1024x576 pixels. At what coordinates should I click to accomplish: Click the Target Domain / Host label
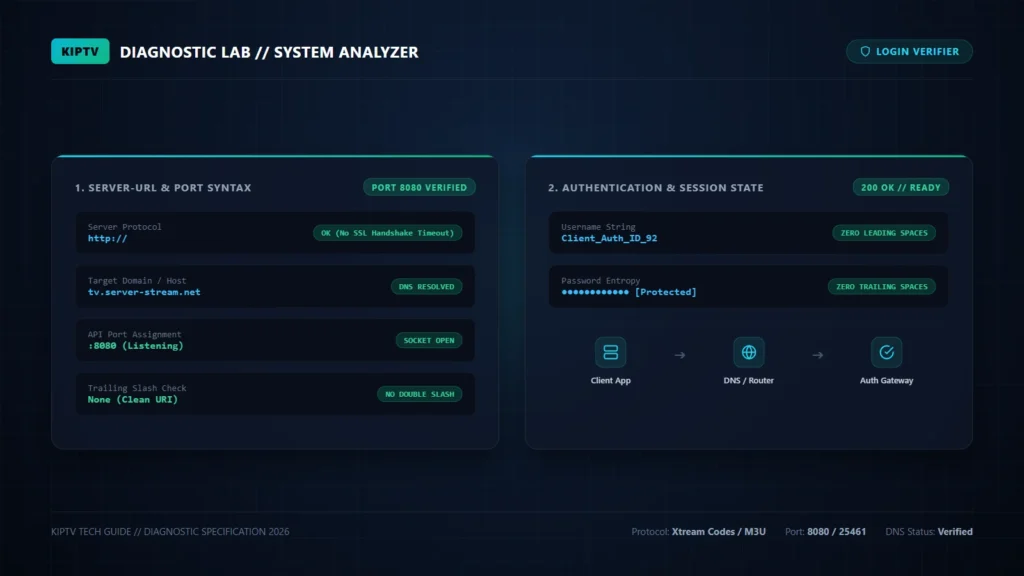[x=137, y=281]
